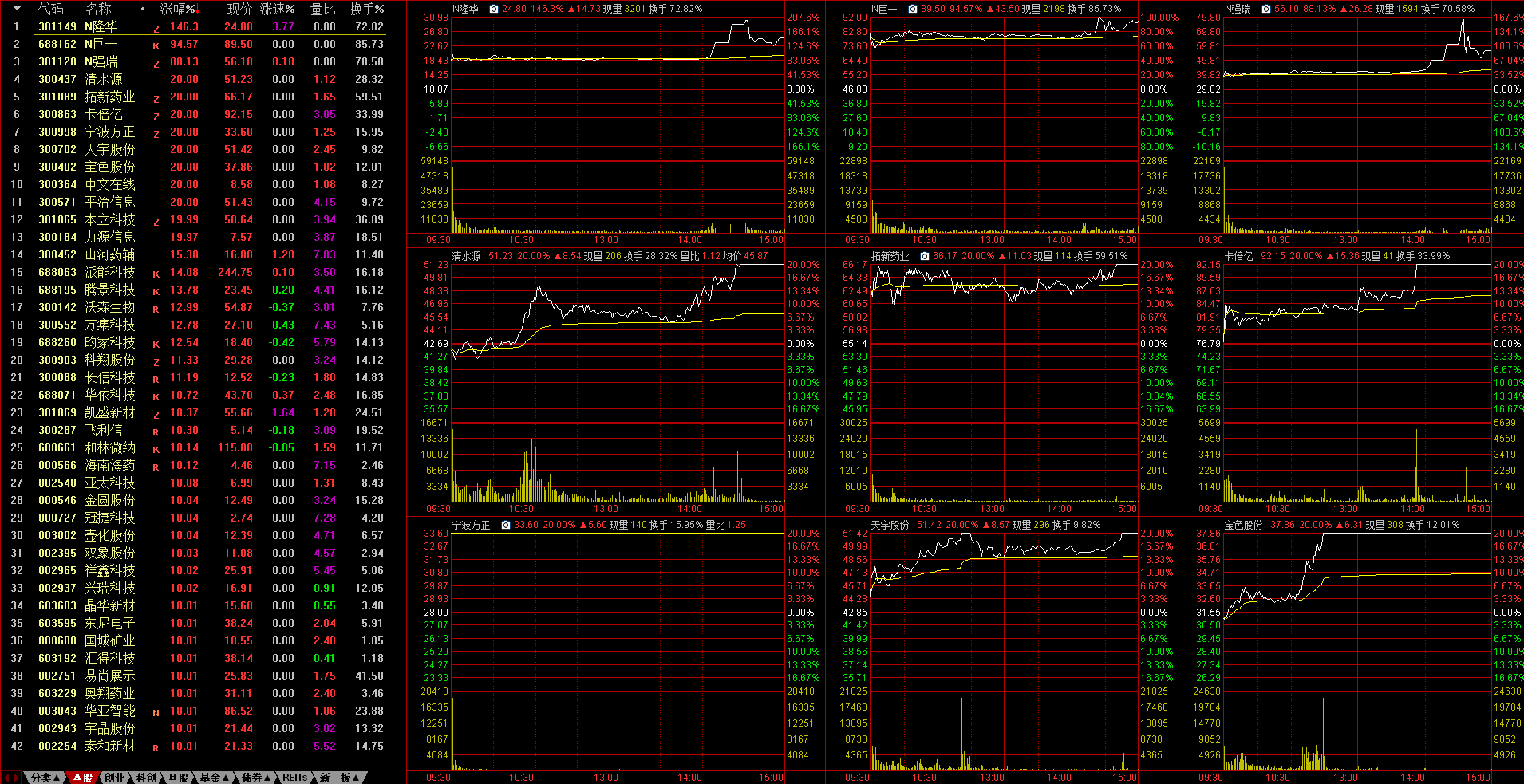Click the K marker in the 派能科技 row
Viewport: 1524px width, 784px height.
pos(156,274)
